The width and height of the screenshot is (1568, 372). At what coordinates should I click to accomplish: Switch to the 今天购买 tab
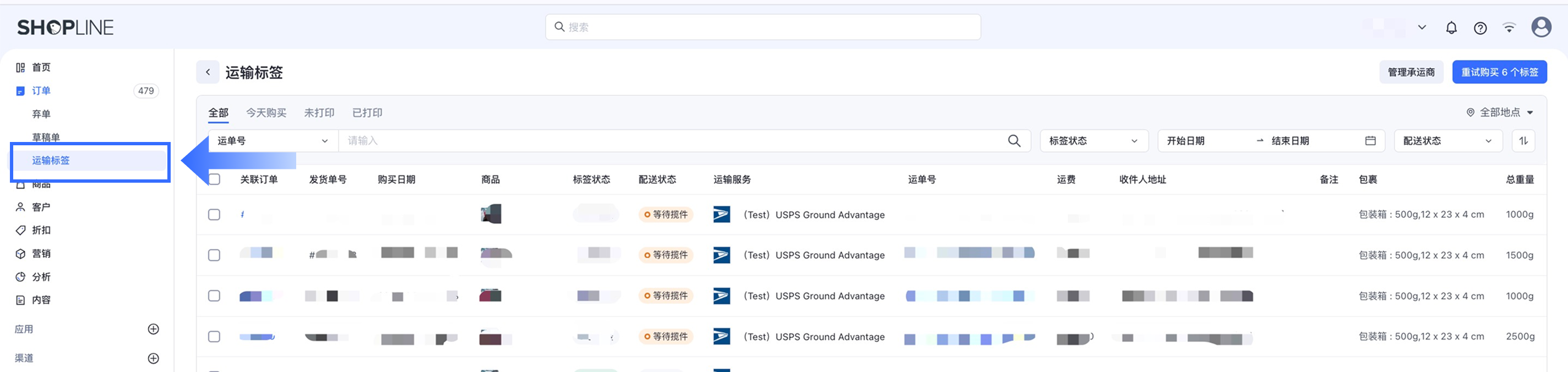coord(266,113)
